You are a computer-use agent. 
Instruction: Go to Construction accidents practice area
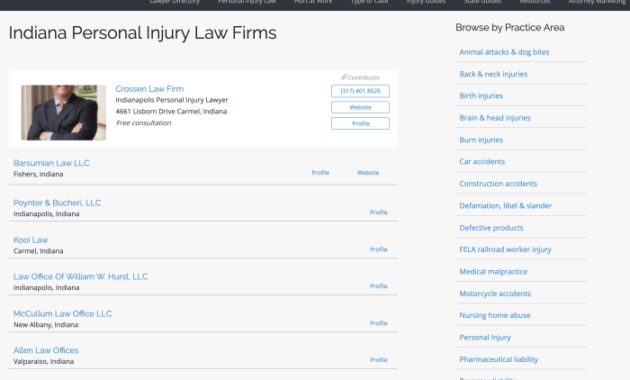(498, 184)
